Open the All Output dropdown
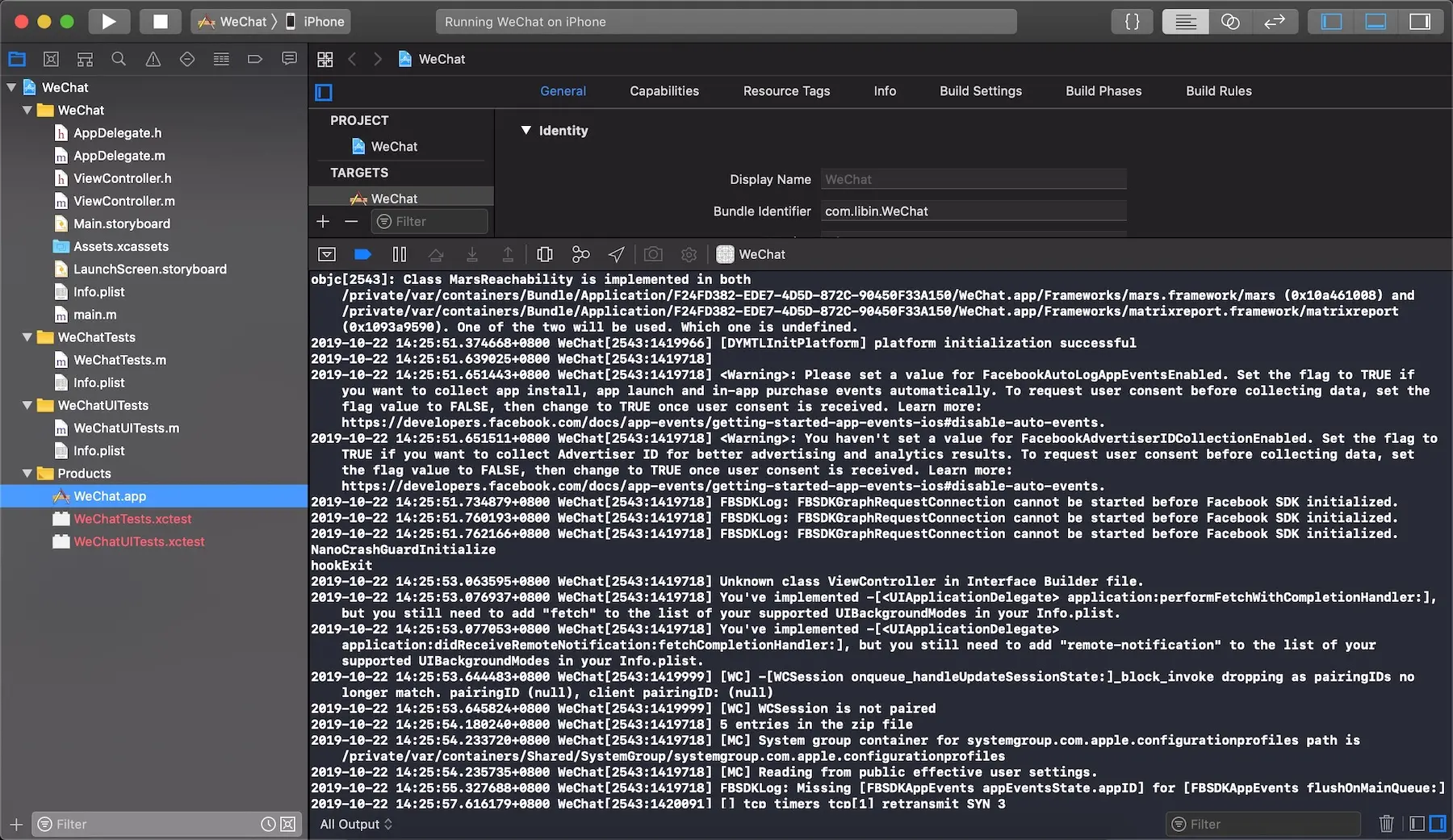 pos(356,824)
